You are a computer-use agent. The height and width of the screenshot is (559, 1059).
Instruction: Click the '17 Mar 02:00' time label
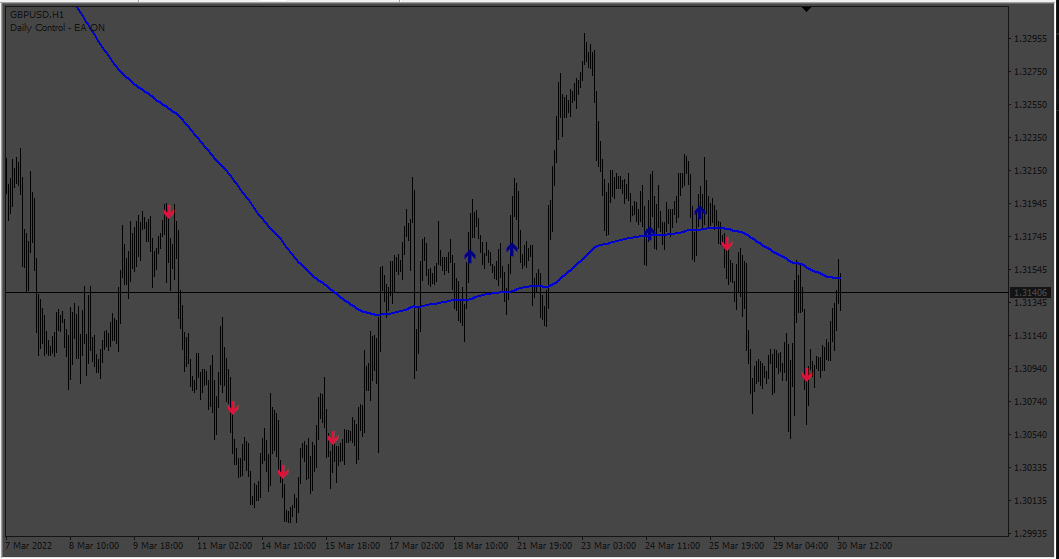click(418, 545)
